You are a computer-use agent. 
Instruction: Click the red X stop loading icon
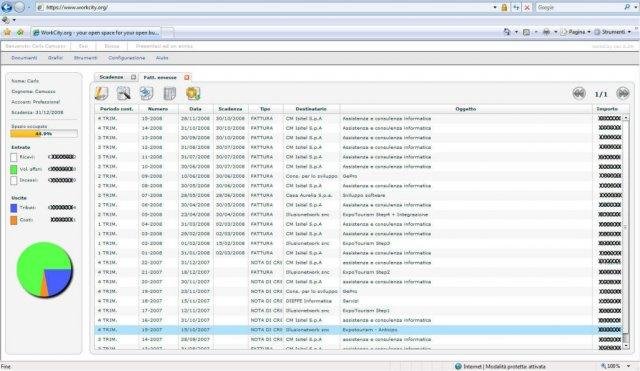tap(527, 7)
